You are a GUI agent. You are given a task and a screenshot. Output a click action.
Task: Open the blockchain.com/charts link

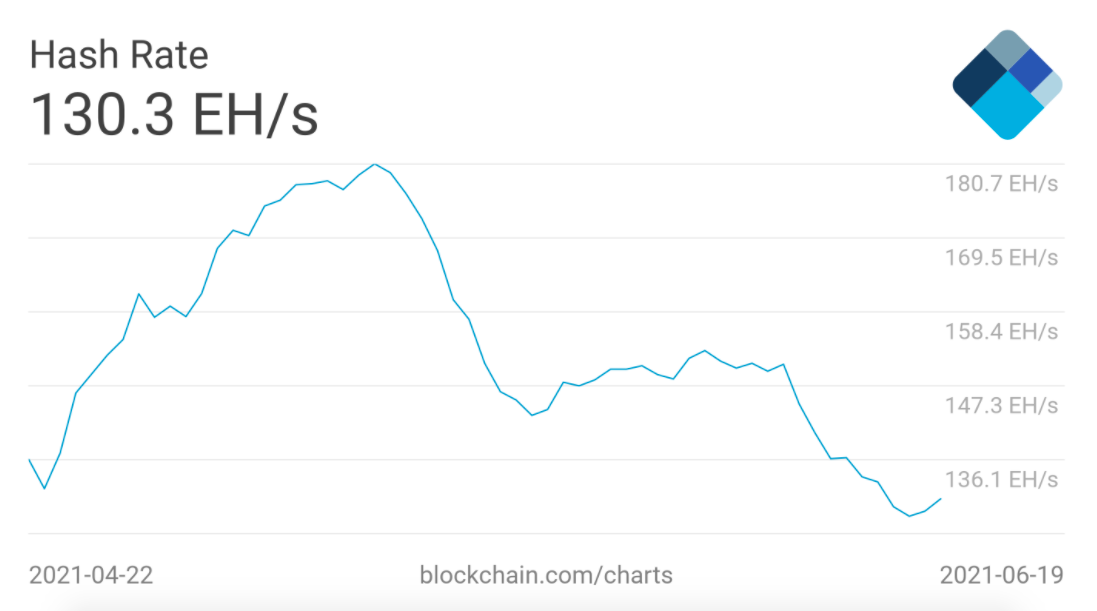pos(546,575)
